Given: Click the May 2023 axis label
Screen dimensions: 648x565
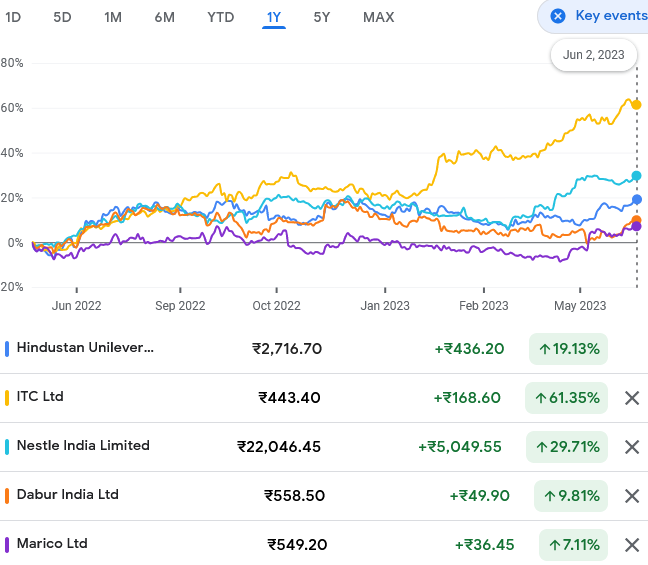Looking at the screenshot, I should pyautogui.click(x=580, y=306).
